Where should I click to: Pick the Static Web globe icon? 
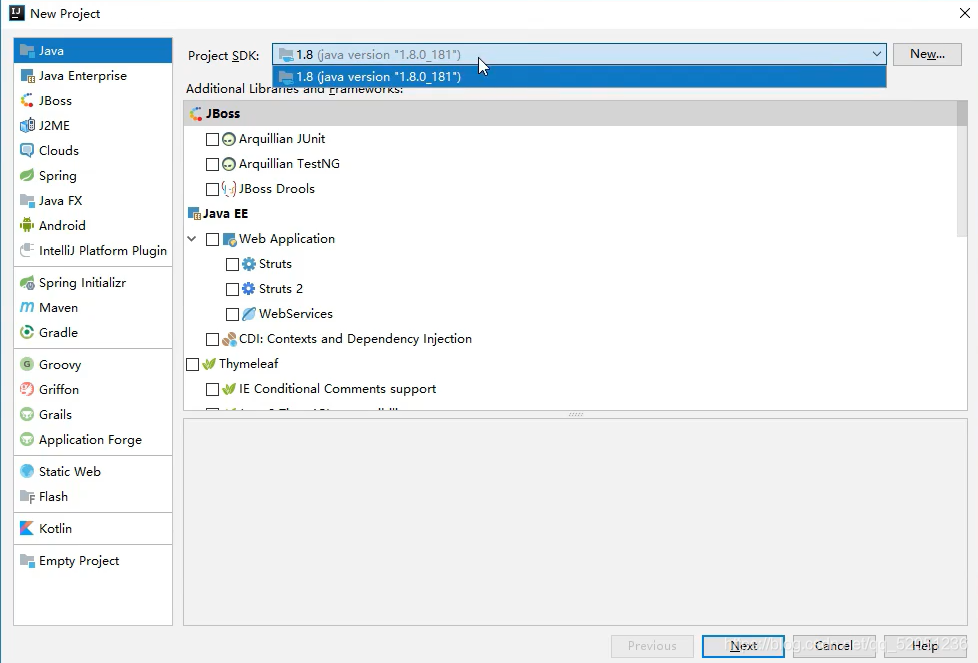tap(27, 472)
